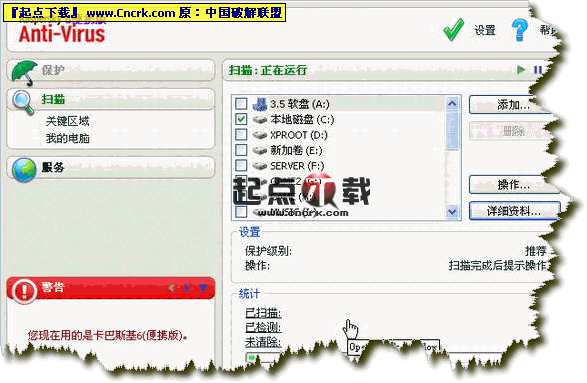Select 关键区域 scan task

(x=67, y=121)
